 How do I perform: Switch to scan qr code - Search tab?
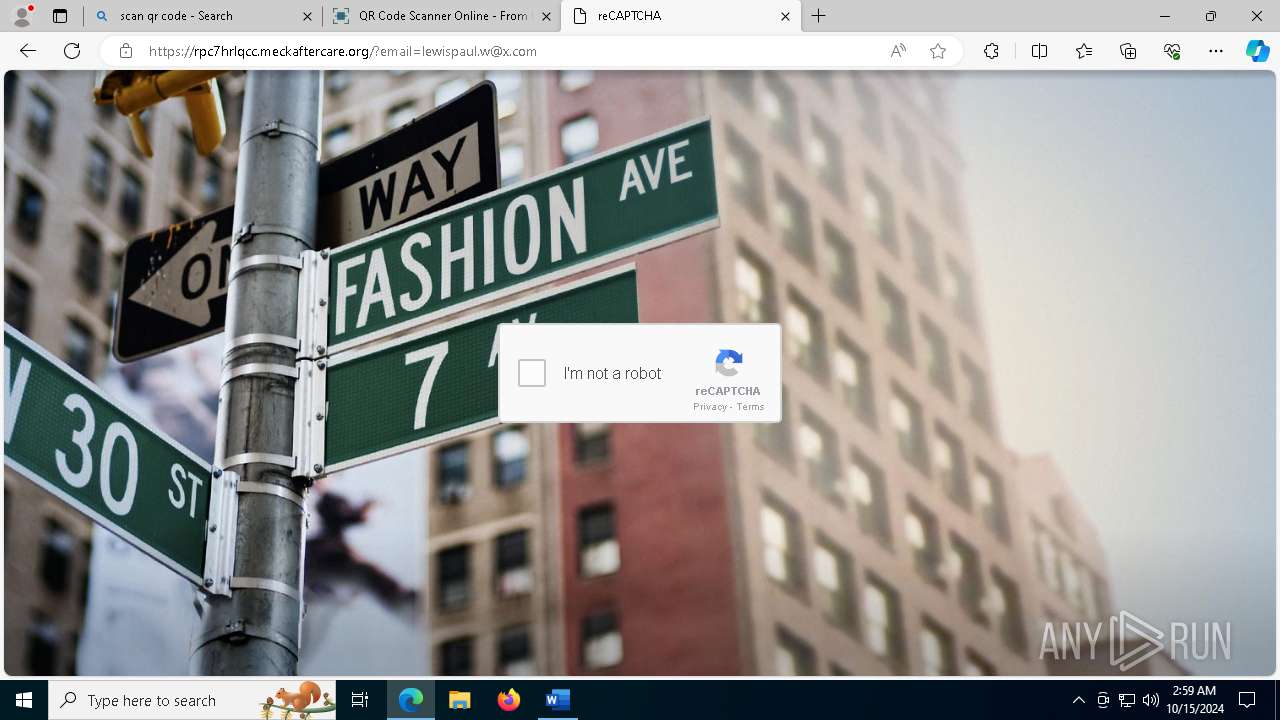click(x=203, y=16)
